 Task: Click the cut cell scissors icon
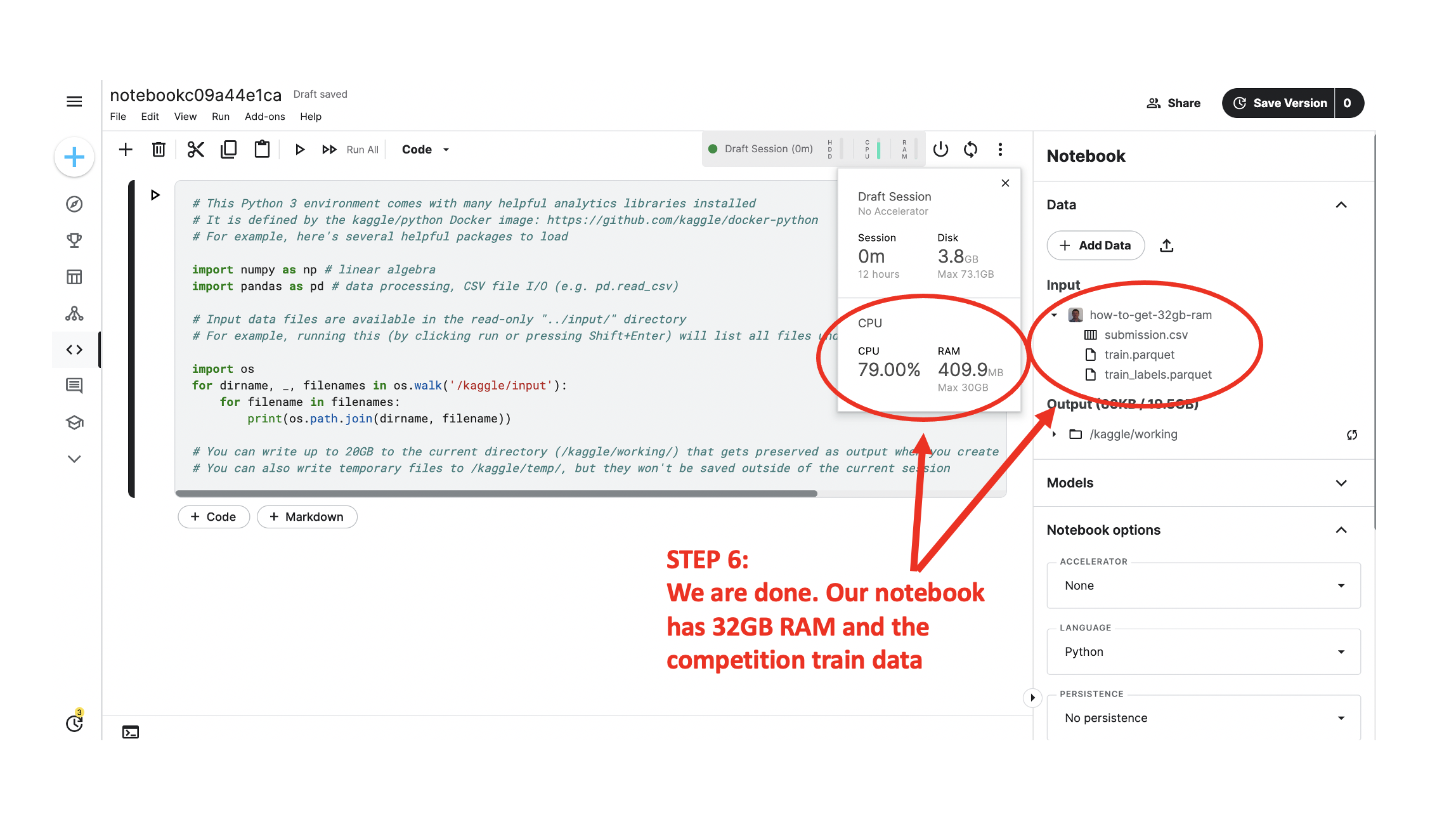pos(196,150)
